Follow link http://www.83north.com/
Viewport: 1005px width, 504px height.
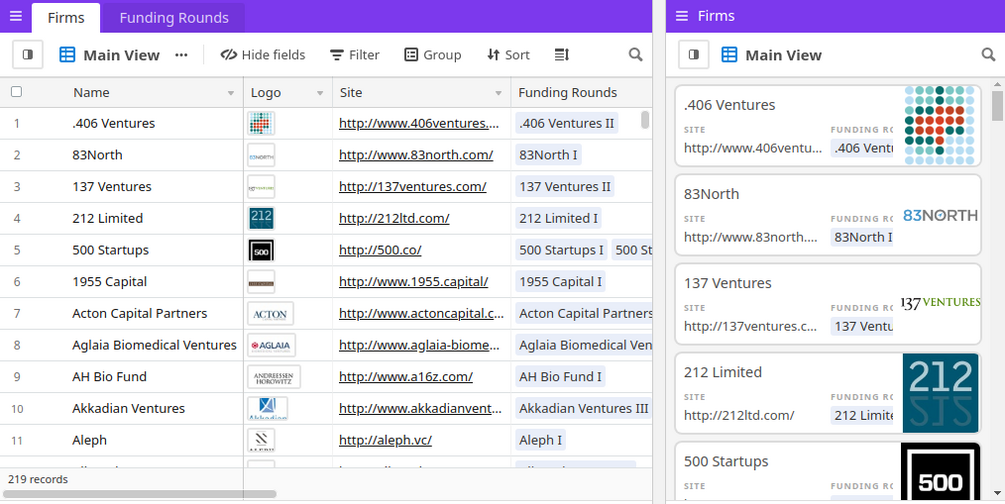point(416,155)
